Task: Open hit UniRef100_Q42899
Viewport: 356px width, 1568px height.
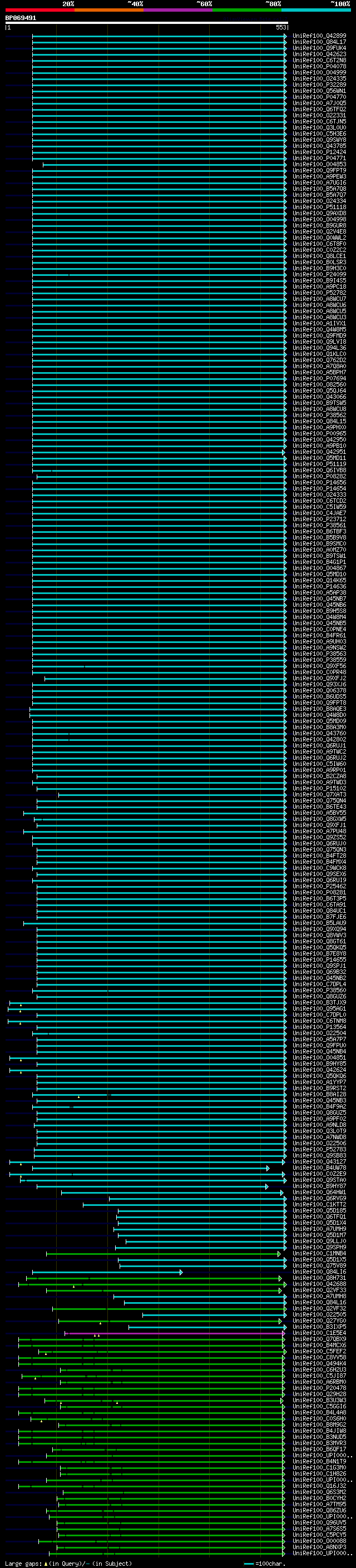Action: [x=319, y=36]
